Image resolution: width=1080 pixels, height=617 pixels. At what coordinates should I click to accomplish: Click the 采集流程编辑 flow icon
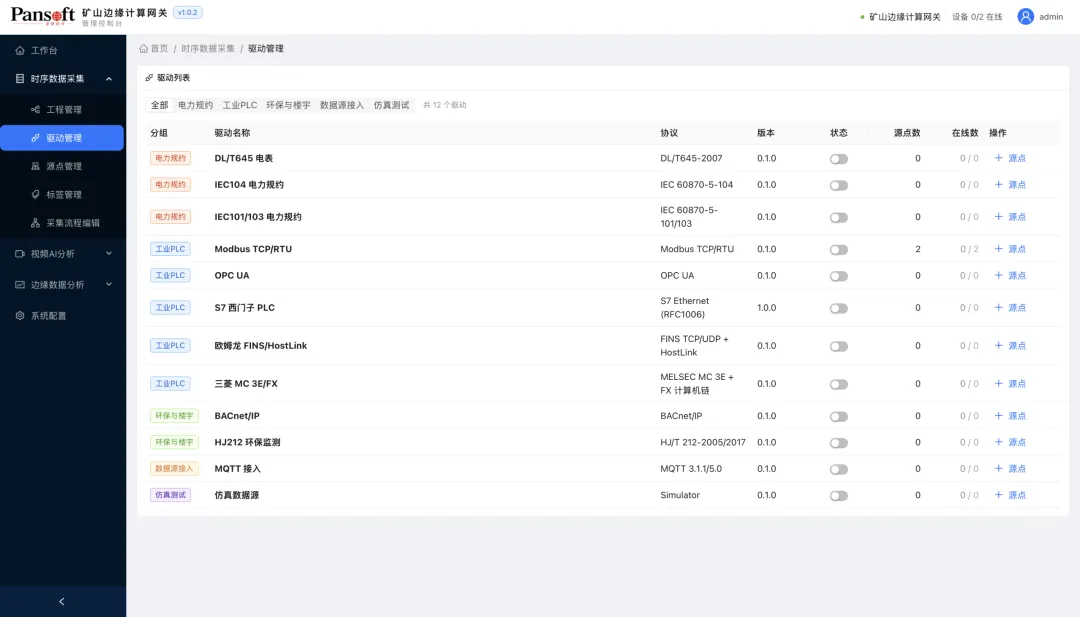click(x=35, y=223)
